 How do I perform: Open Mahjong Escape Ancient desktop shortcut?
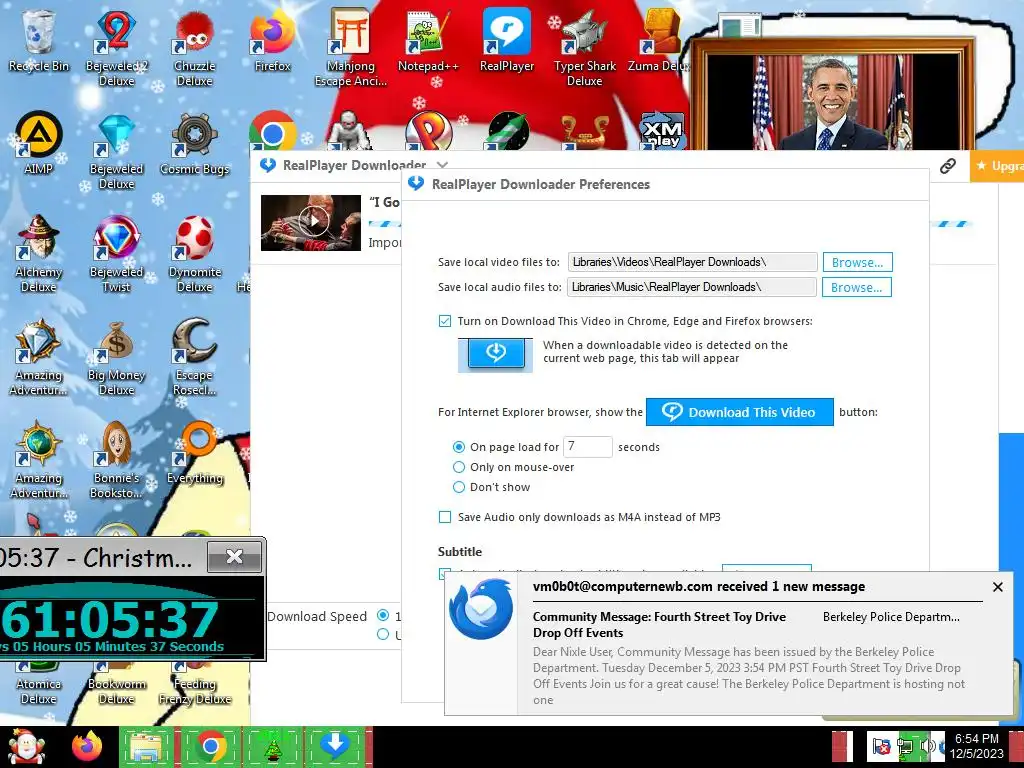click(351, 47)
